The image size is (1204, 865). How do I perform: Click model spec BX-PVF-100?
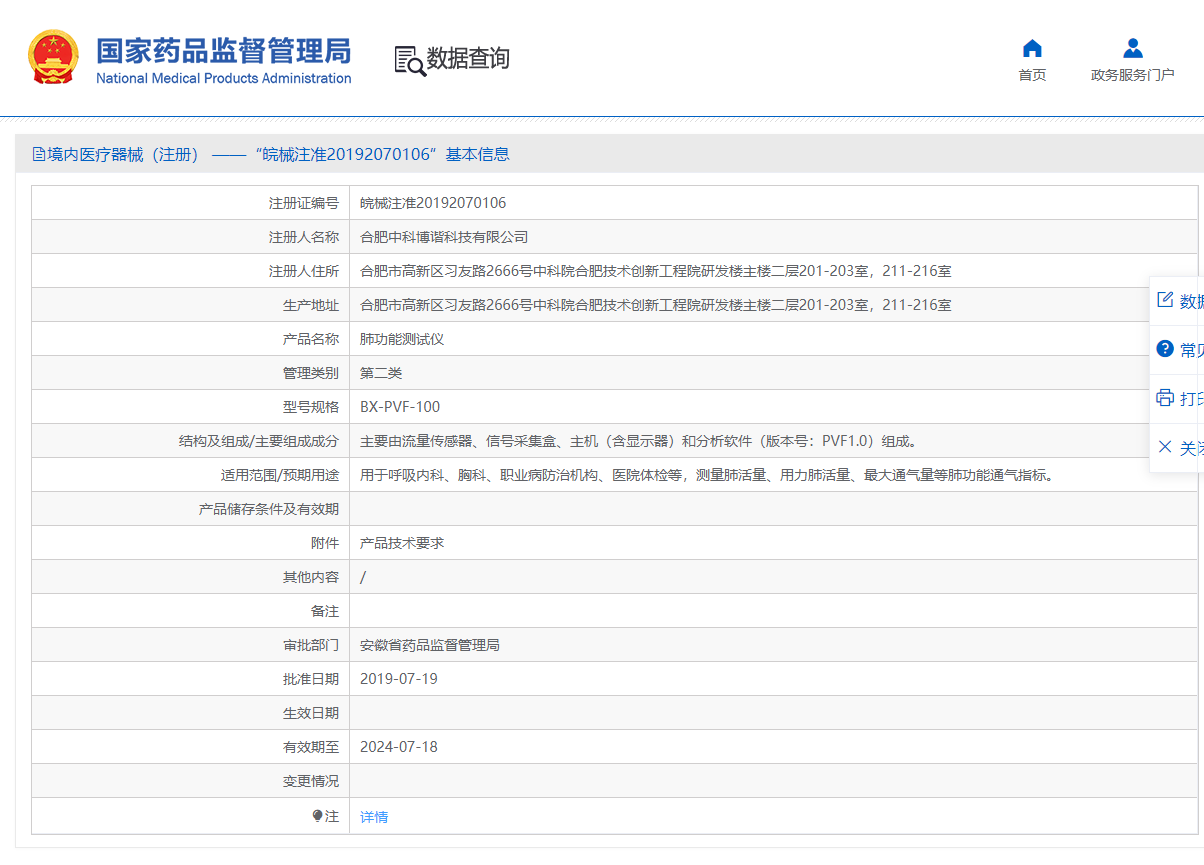click(x=400, y=407)
